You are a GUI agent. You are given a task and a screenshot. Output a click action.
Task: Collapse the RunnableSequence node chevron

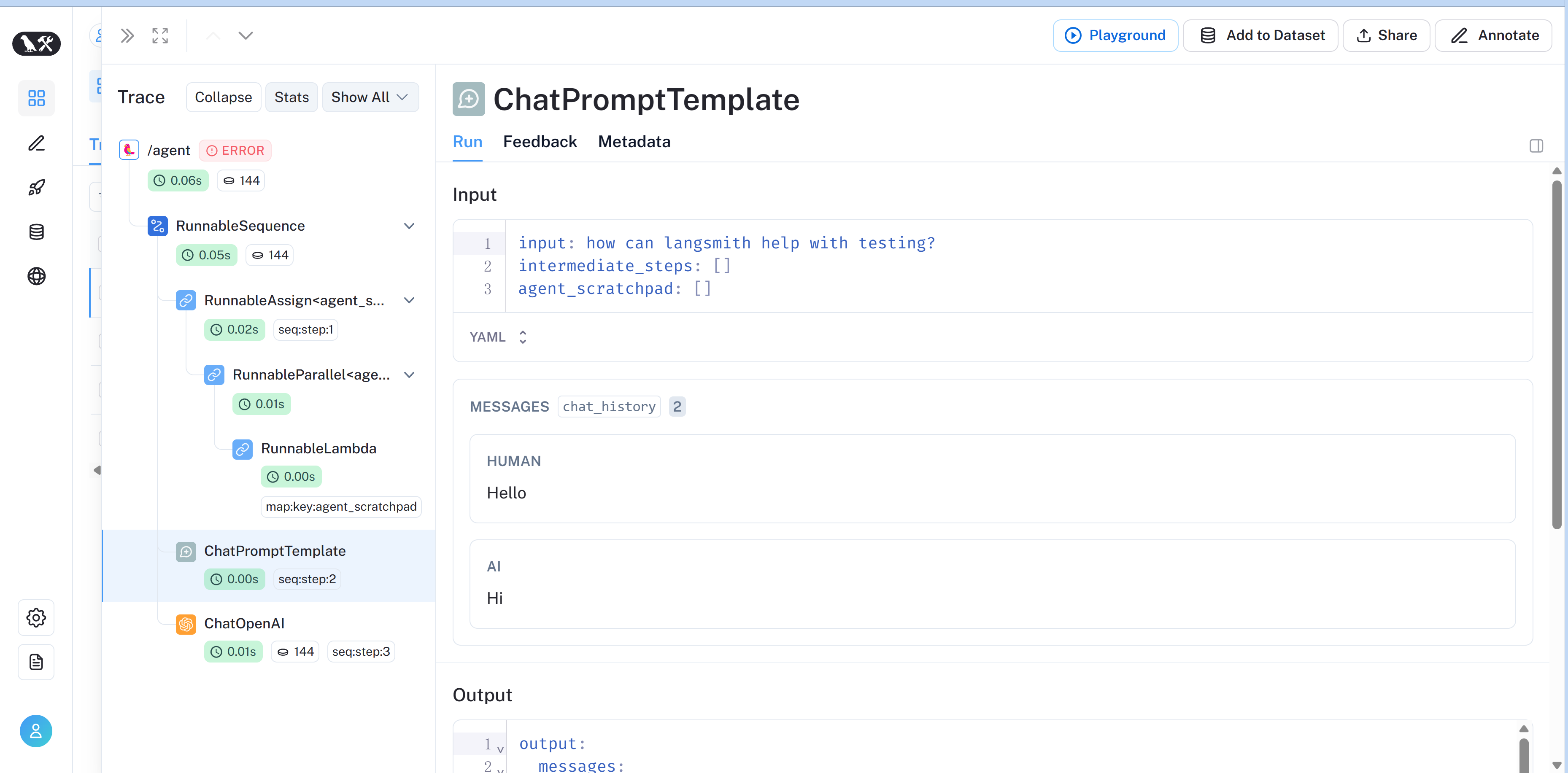pyautogui.click(x=409, y=225)
